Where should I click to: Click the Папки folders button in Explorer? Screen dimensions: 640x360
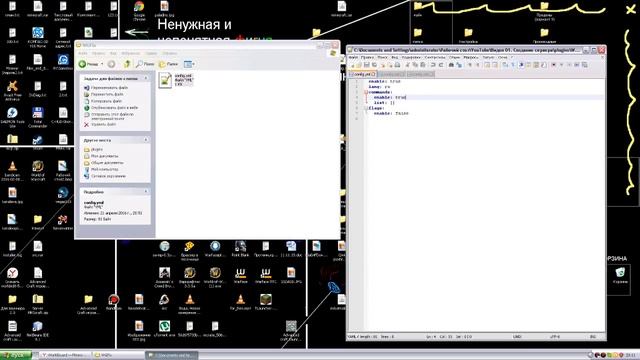tap(169, 64)
